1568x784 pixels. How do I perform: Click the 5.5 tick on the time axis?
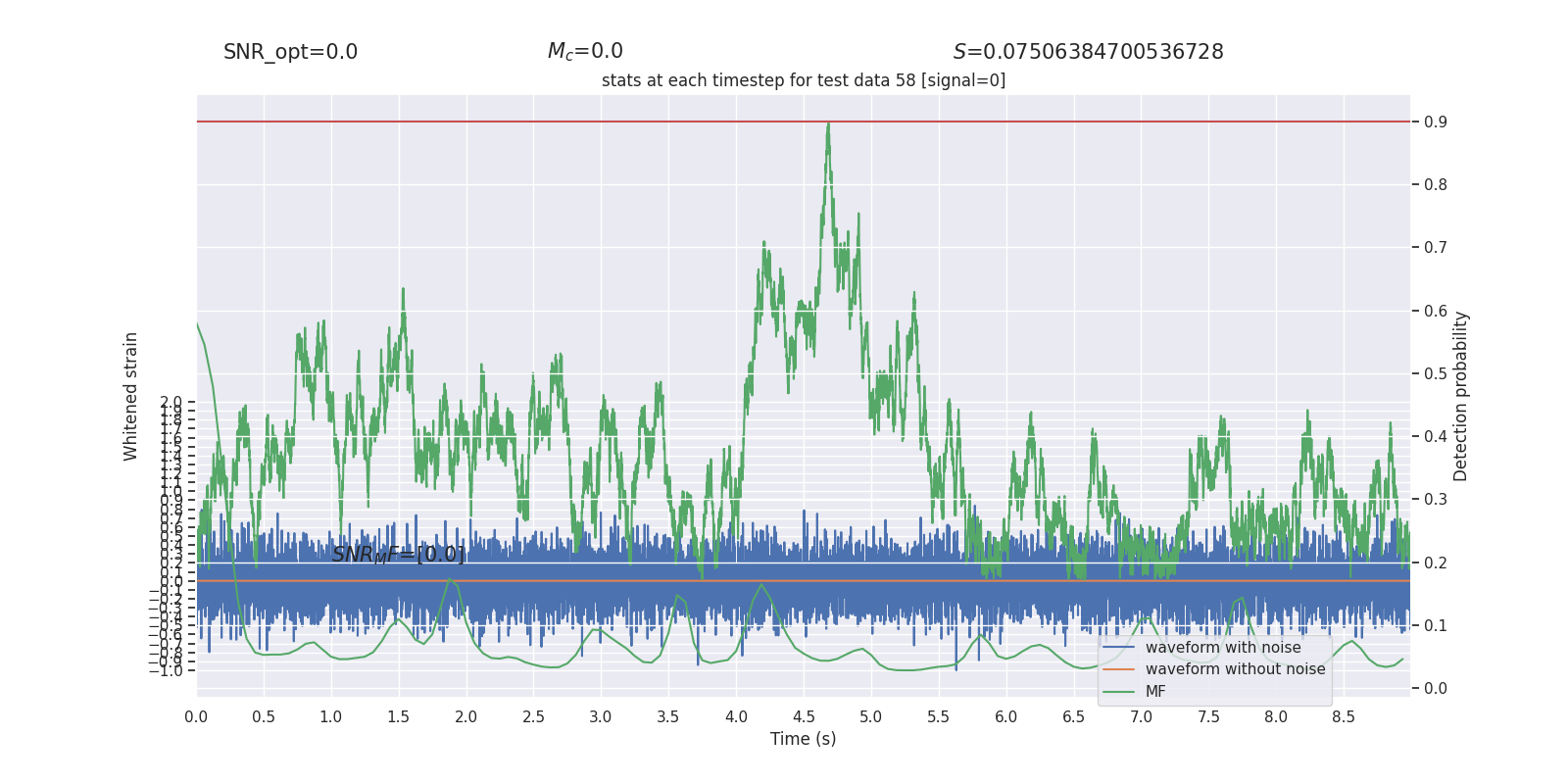coord(939,717)
